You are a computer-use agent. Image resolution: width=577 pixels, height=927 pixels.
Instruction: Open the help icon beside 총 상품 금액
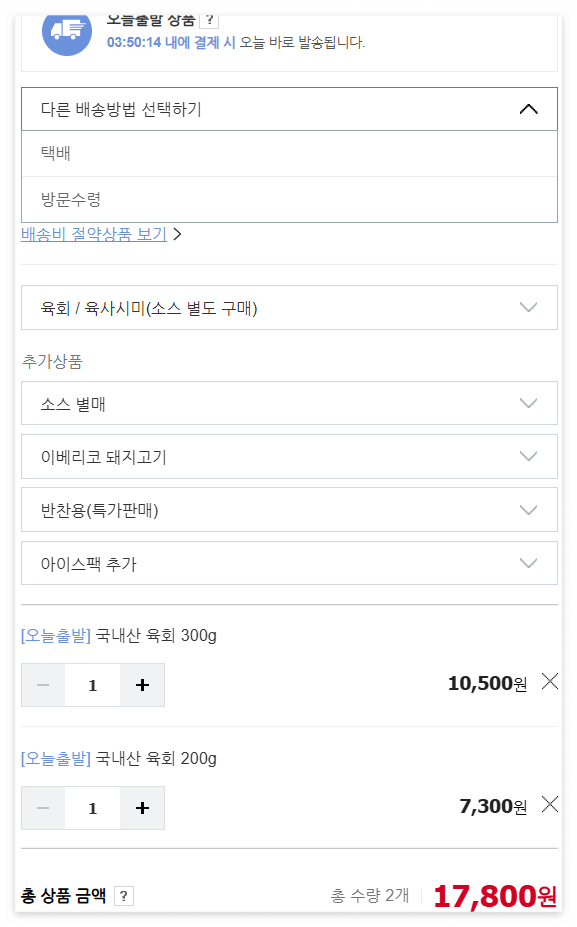[x=122, y=896]
